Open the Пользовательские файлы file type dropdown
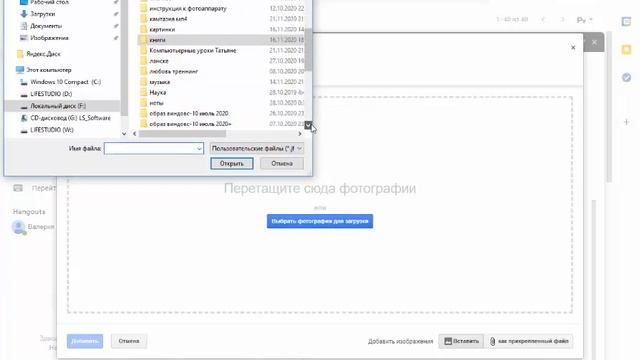 coord(257,149)
